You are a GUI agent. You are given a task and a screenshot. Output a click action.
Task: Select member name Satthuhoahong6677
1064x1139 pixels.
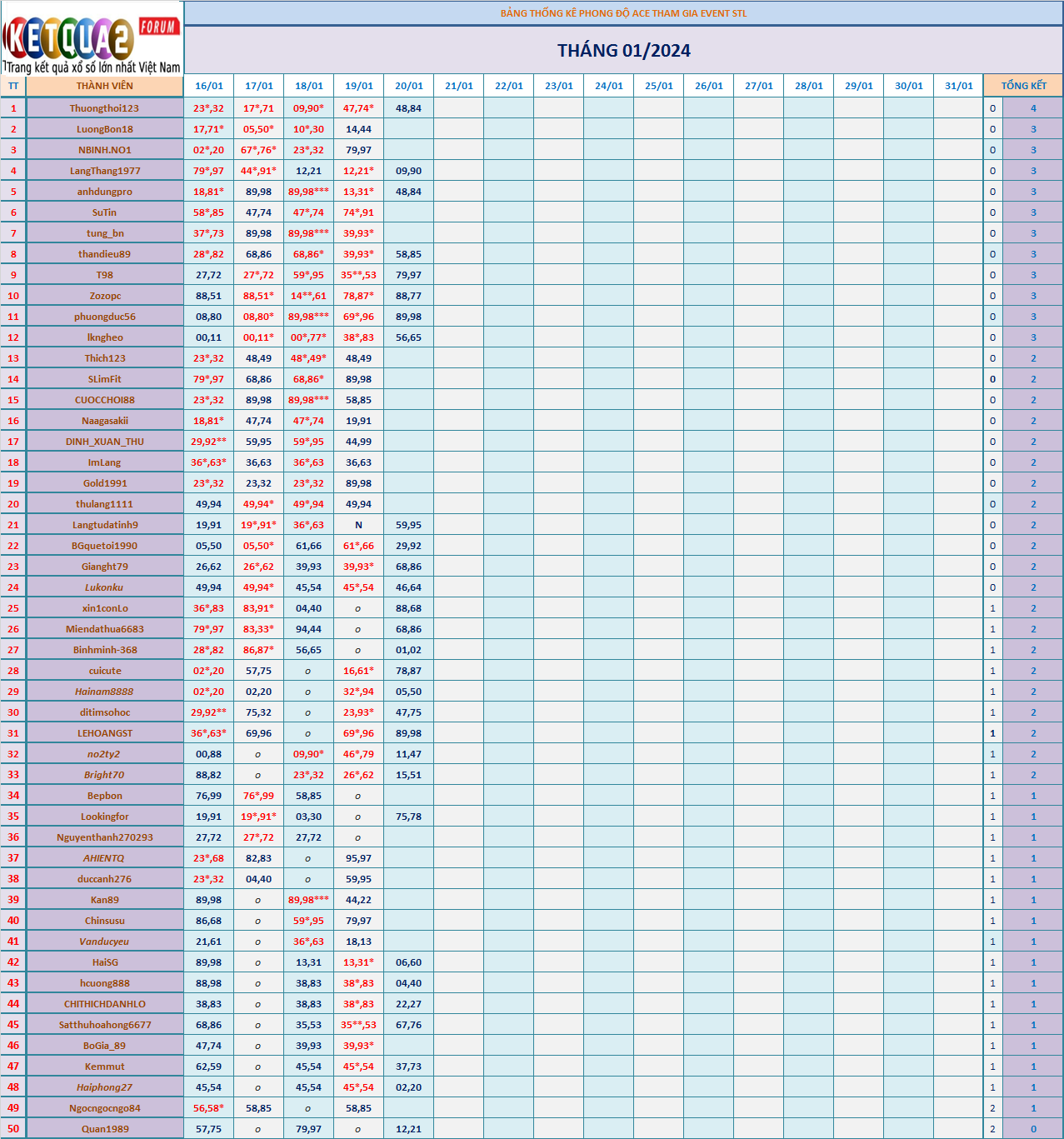click(x=105, y=1025)
